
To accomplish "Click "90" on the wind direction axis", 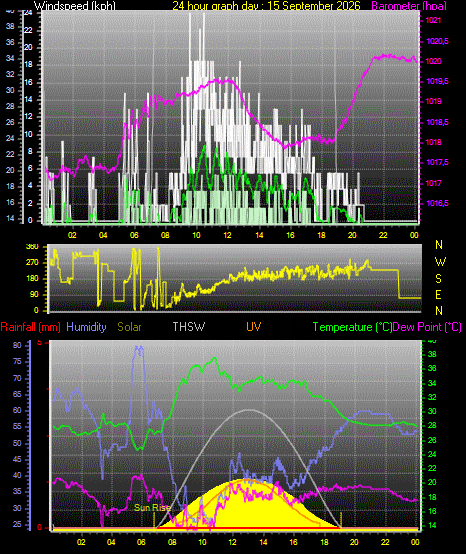I will click(x=34, y=295).
